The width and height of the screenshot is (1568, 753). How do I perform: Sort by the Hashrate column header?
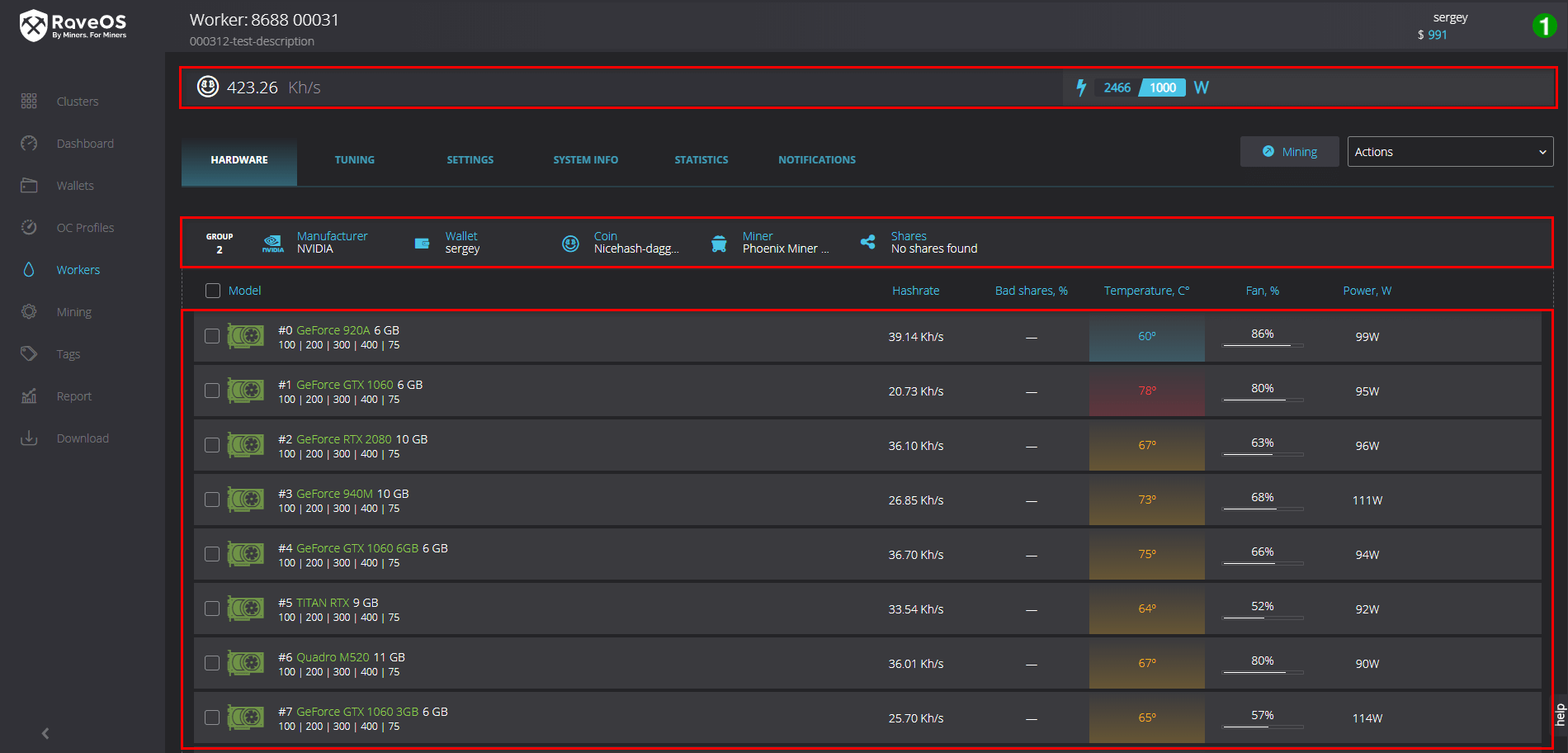click(915, 291)
